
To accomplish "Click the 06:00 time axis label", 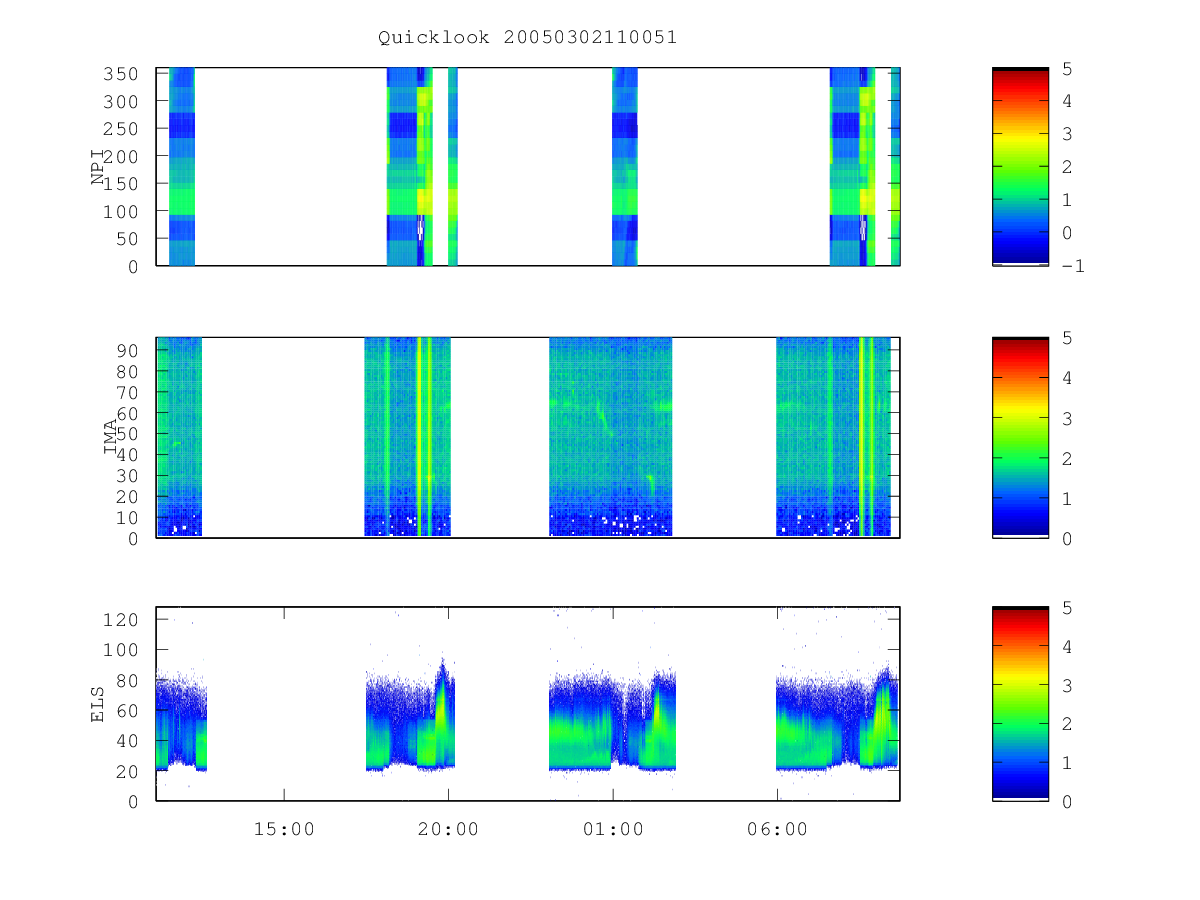I will 777,829.
